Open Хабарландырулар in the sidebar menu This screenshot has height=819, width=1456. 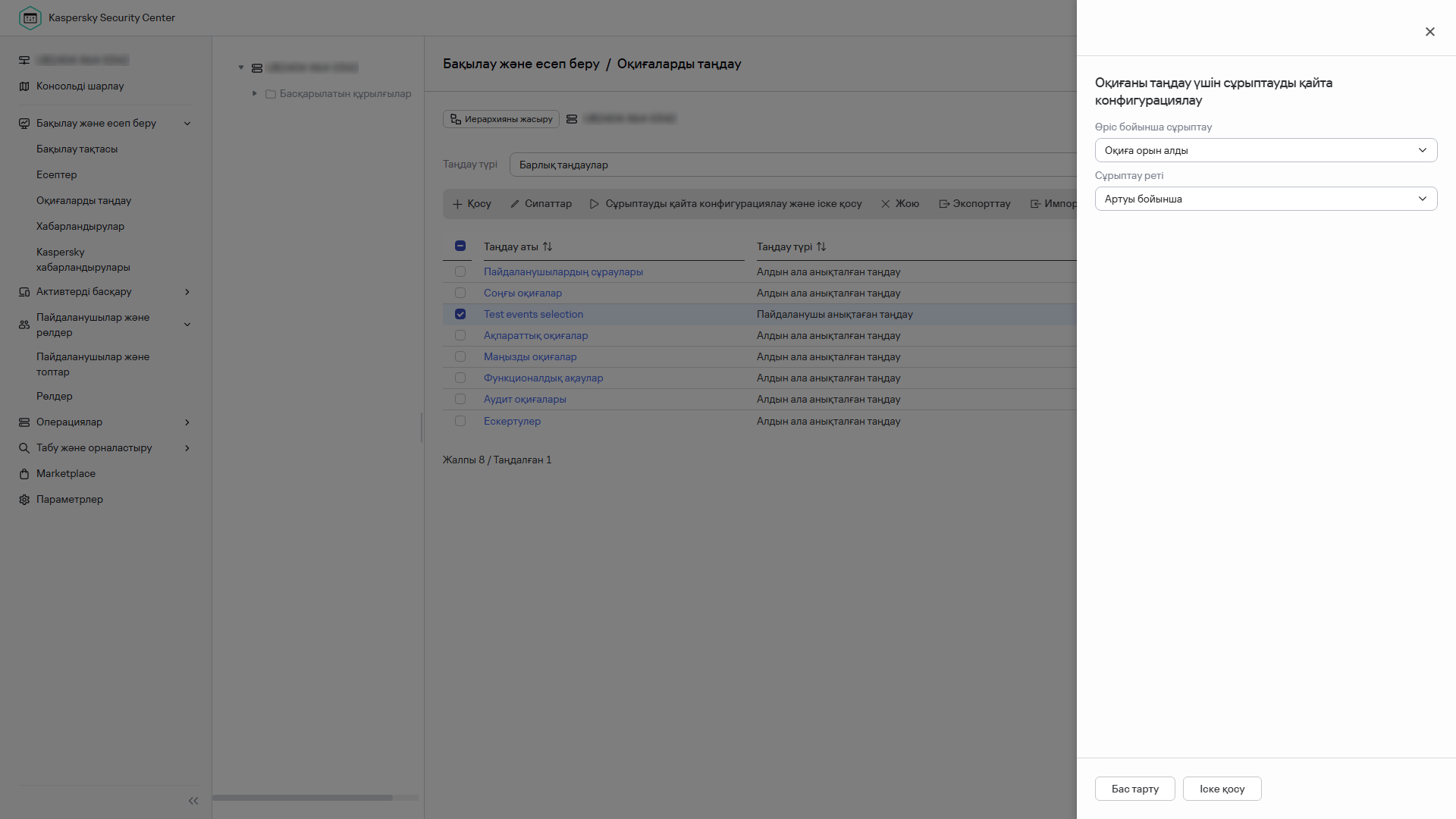tap(80, 227)
